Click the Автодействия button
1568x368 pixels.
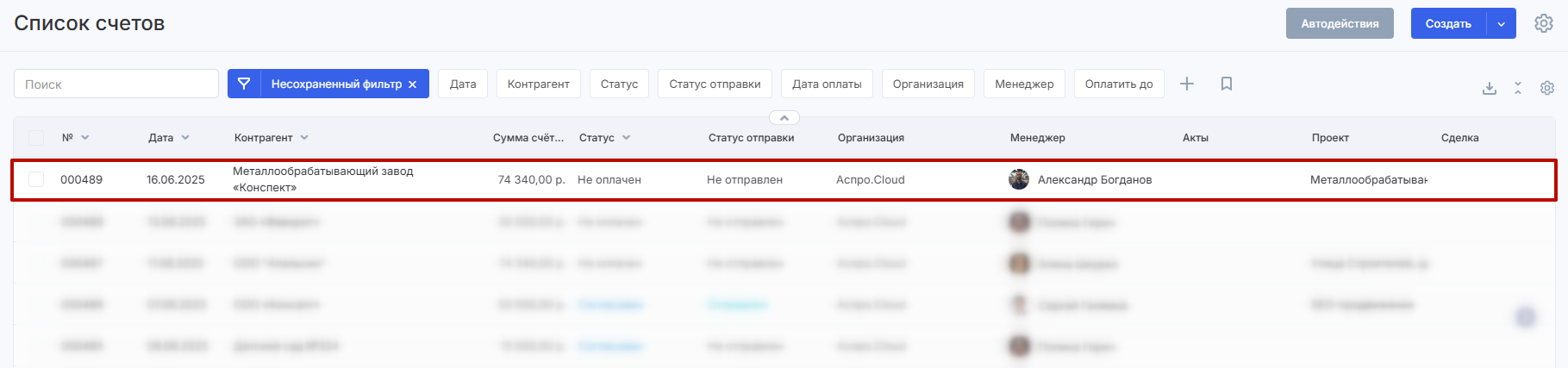click(1340, 24)
